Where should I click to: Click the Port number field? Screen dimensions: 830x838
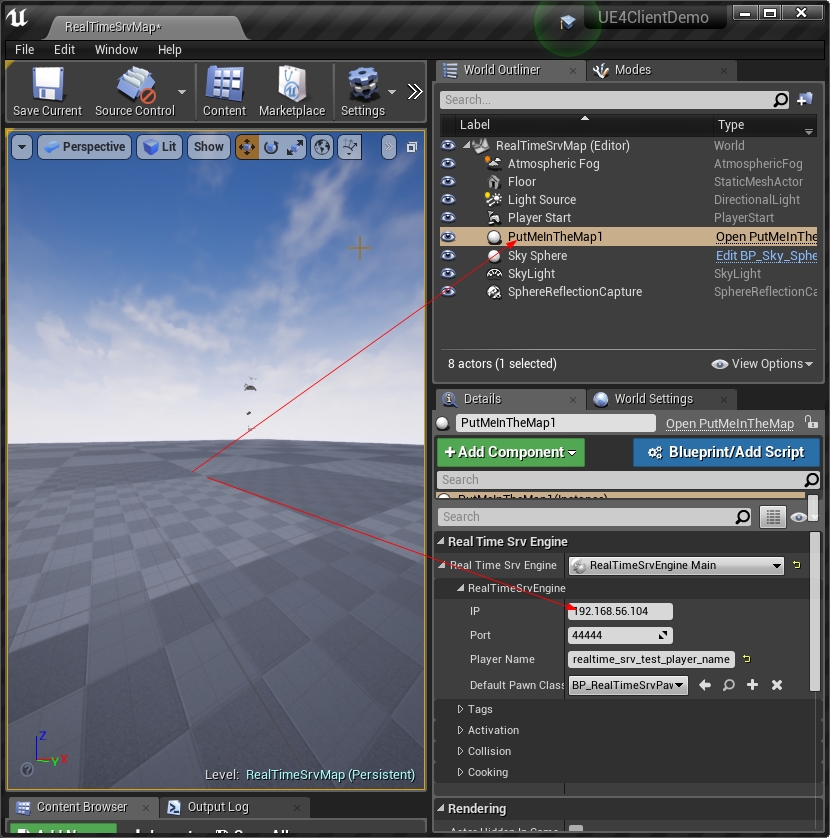(x=620, y=635)
